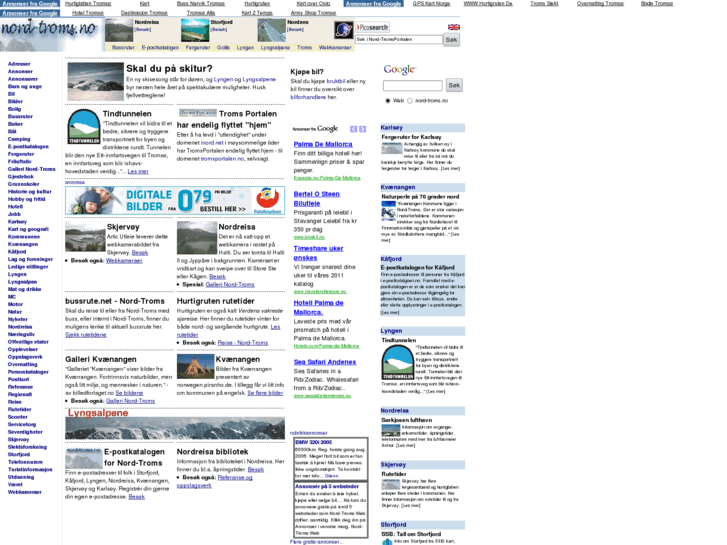The height and width of the screenshot is (545, 727).
Task: Click the globe icon in the header
Action: 344,30
